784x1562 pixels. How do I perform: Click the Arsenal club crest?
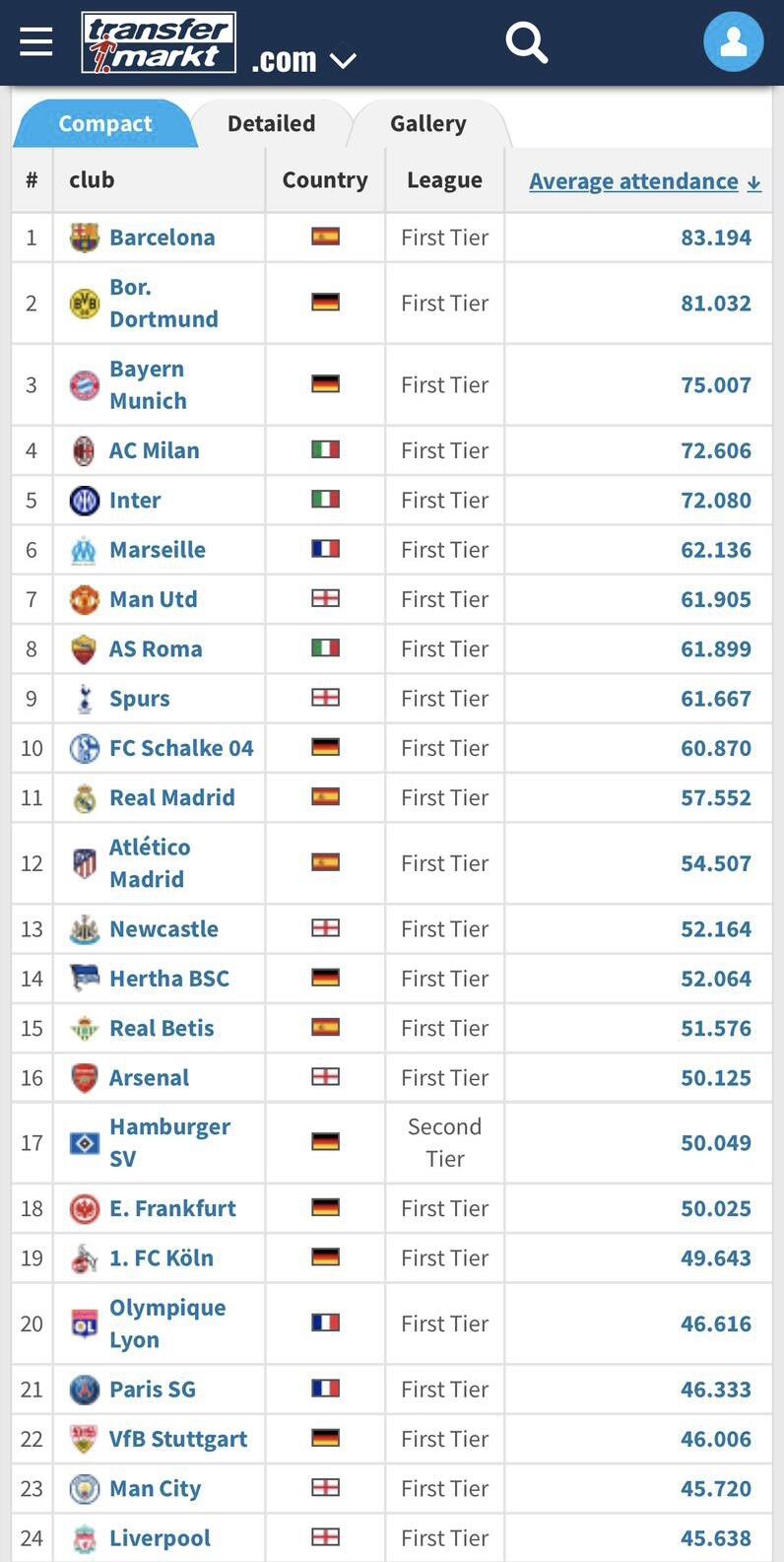tap(85, 1078)
